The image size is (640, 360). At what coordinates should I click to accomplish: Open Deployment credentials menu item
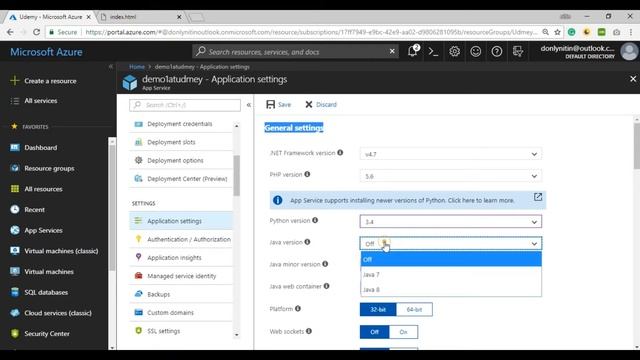pos(181,124)
